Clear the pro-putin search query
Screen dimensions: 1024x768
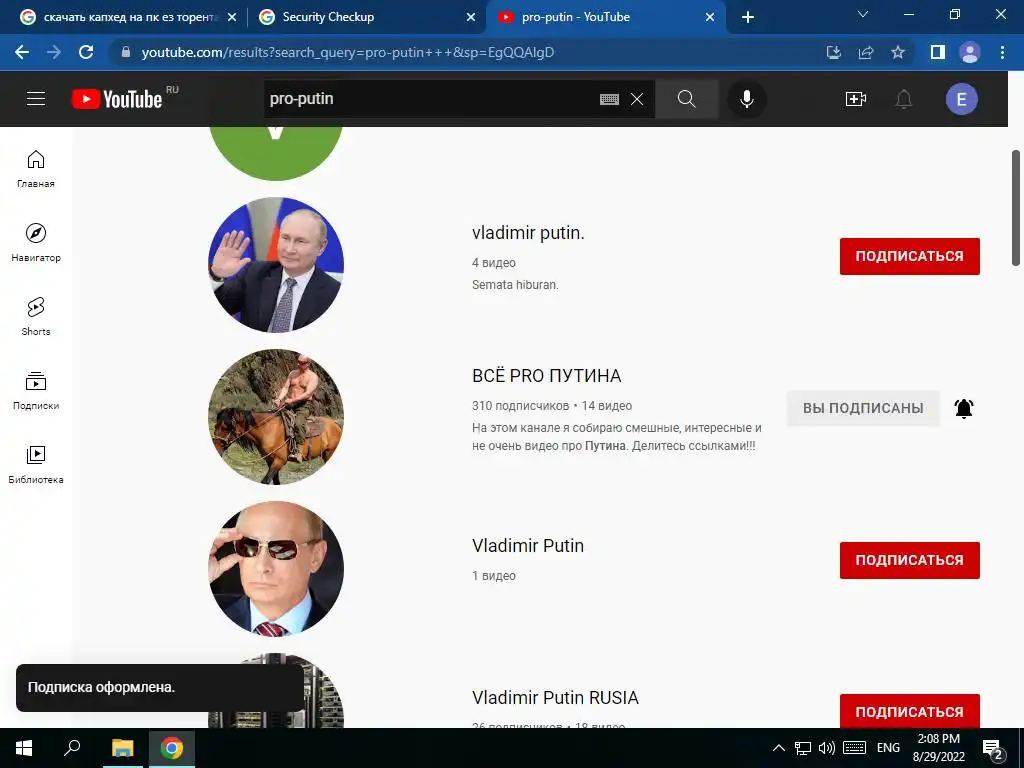click(637, 99)
